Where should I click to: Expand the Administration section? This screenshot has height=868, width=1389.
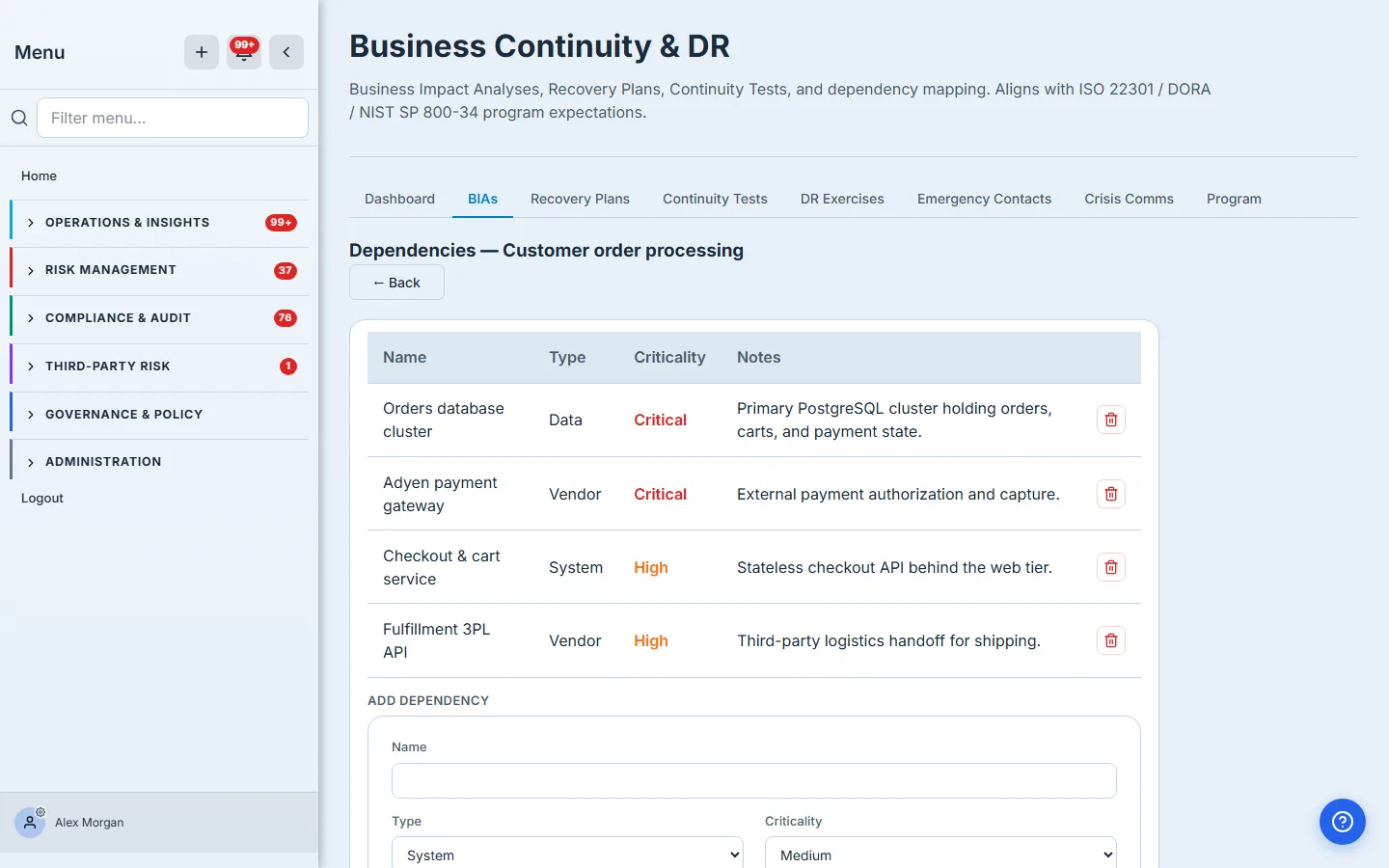159,462
